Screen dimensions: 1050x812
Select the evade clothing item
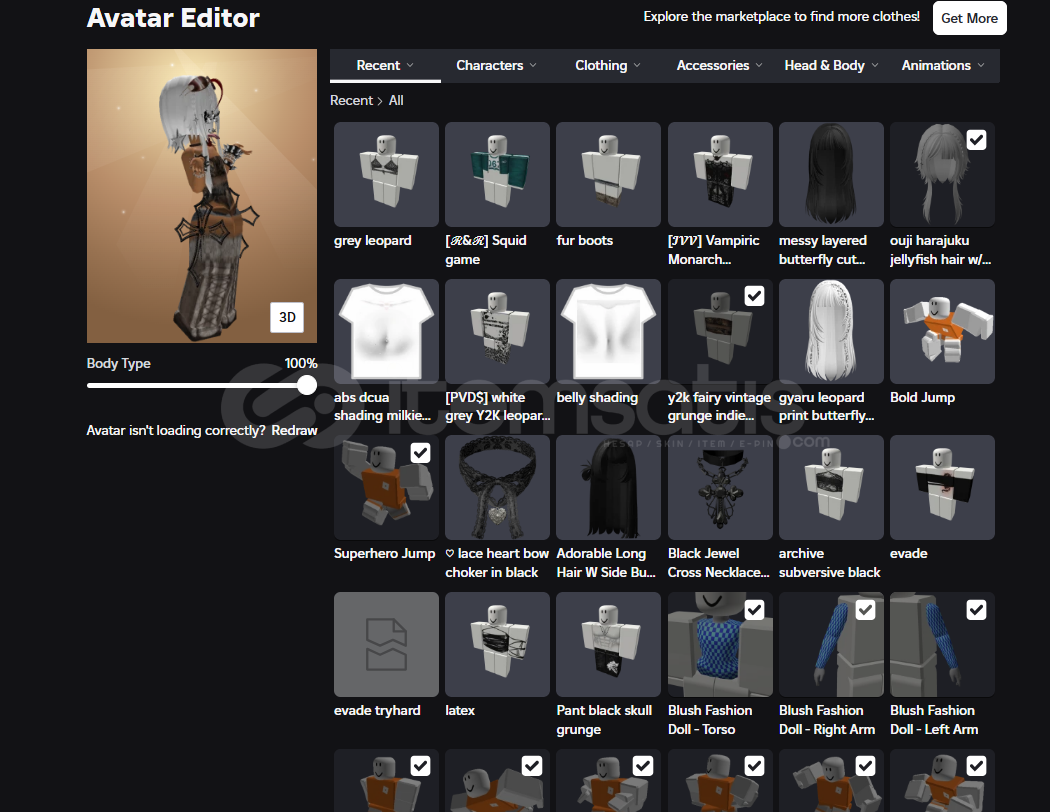pyautogui.click(x=942, y=487)
